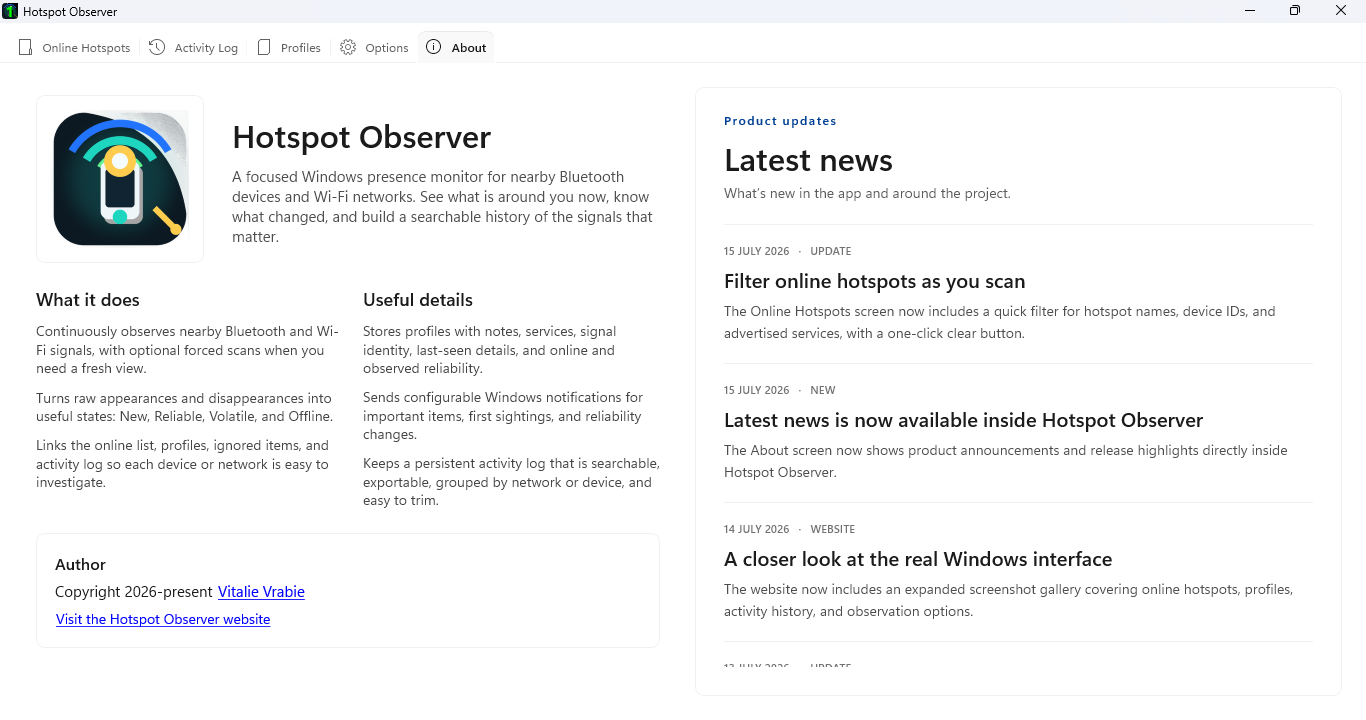This screenshot has width=1366, height=720.
Task: Click news text 'The Online Hotspots screen now includes'
Action: coord(1000,322)
